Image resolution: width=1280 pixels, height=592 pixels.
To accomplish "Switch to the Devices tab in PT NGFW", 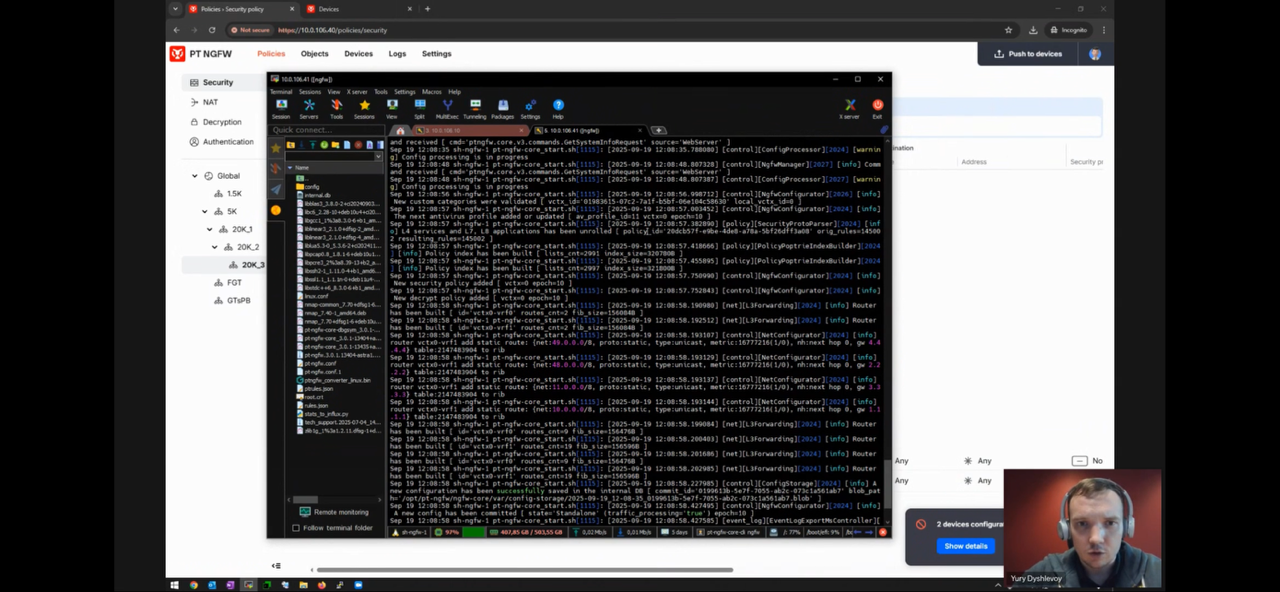I will 358,54.
